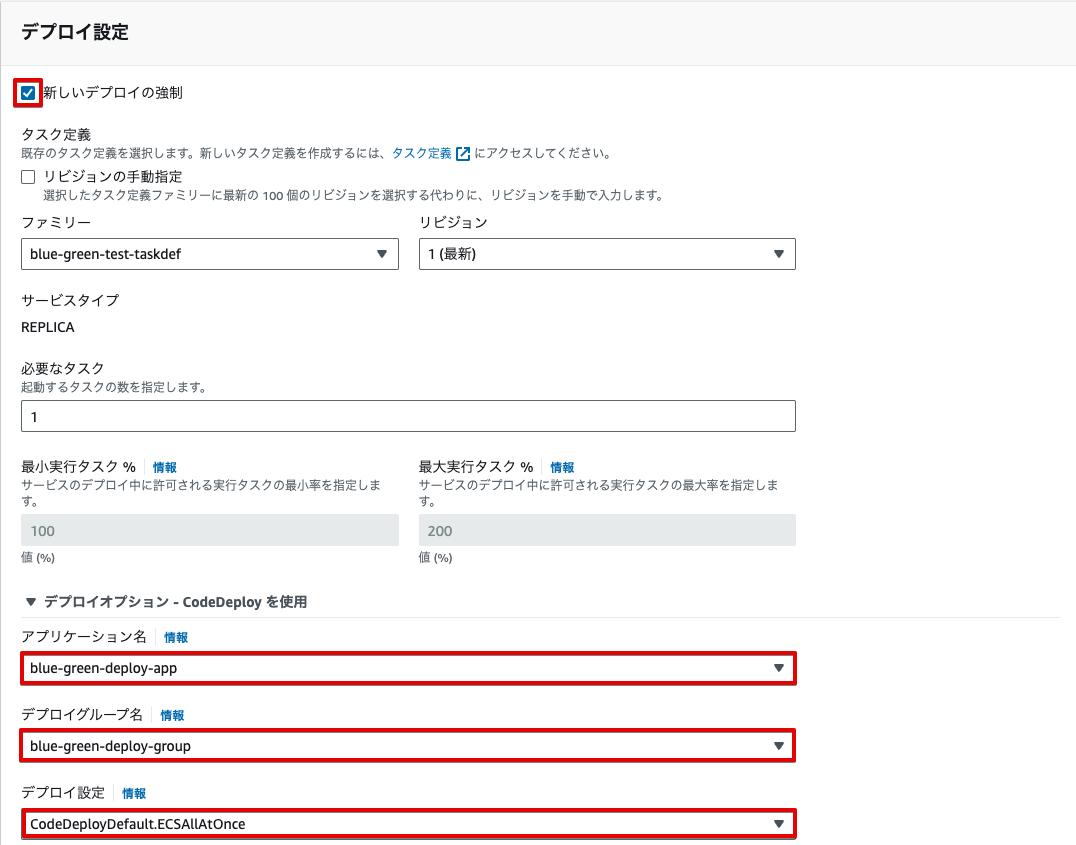This screenshot has width=1076, height=845.
Task: Open デプロイグループ名 dropdown blue-green-deploy-group
Action: 408,745
